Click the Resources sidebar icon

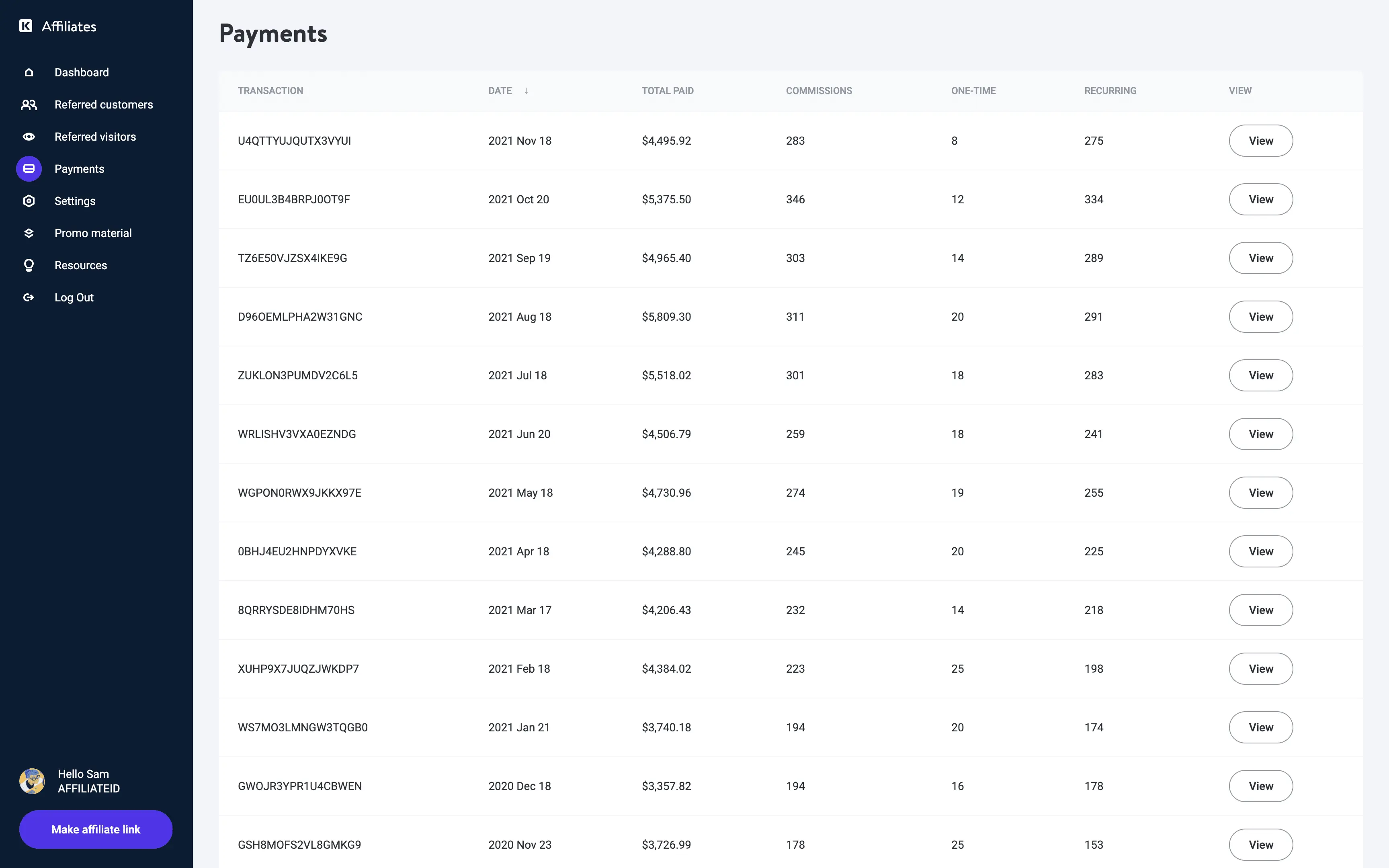[x=27, y=265]
